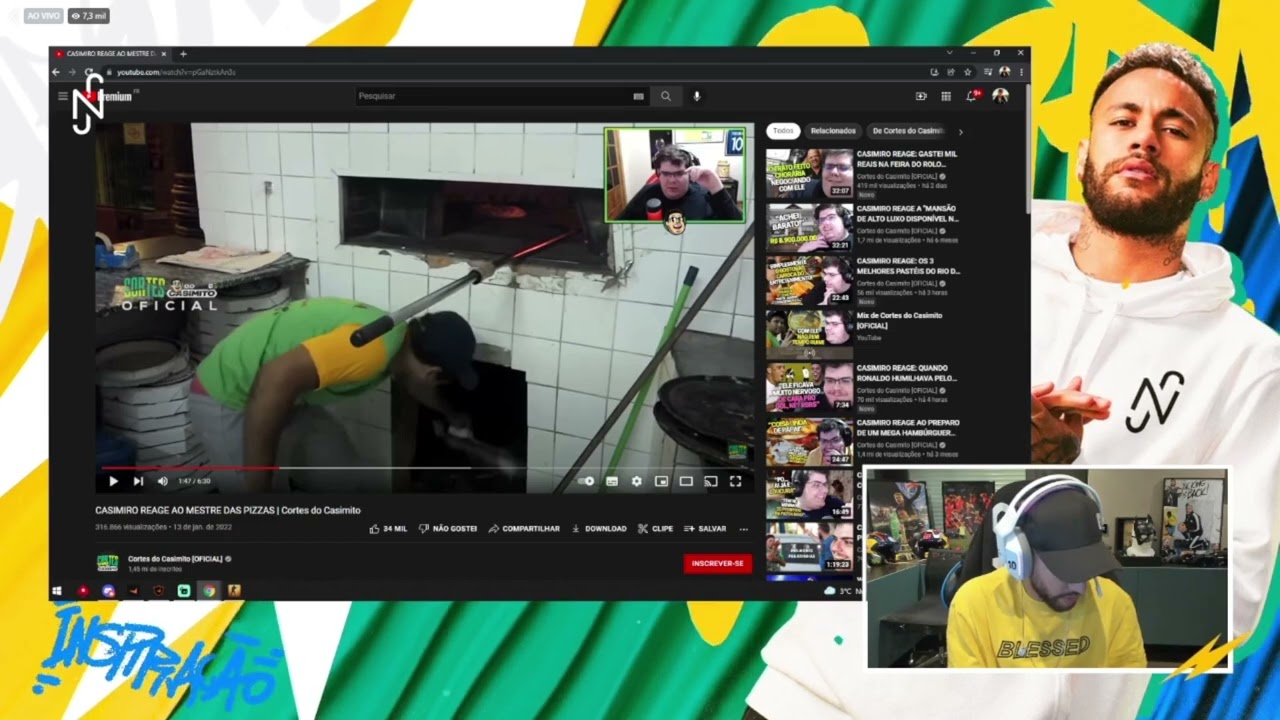Open the COMPARTILHAR share dialog
The image size is (1280, 720).
[524, 528]
